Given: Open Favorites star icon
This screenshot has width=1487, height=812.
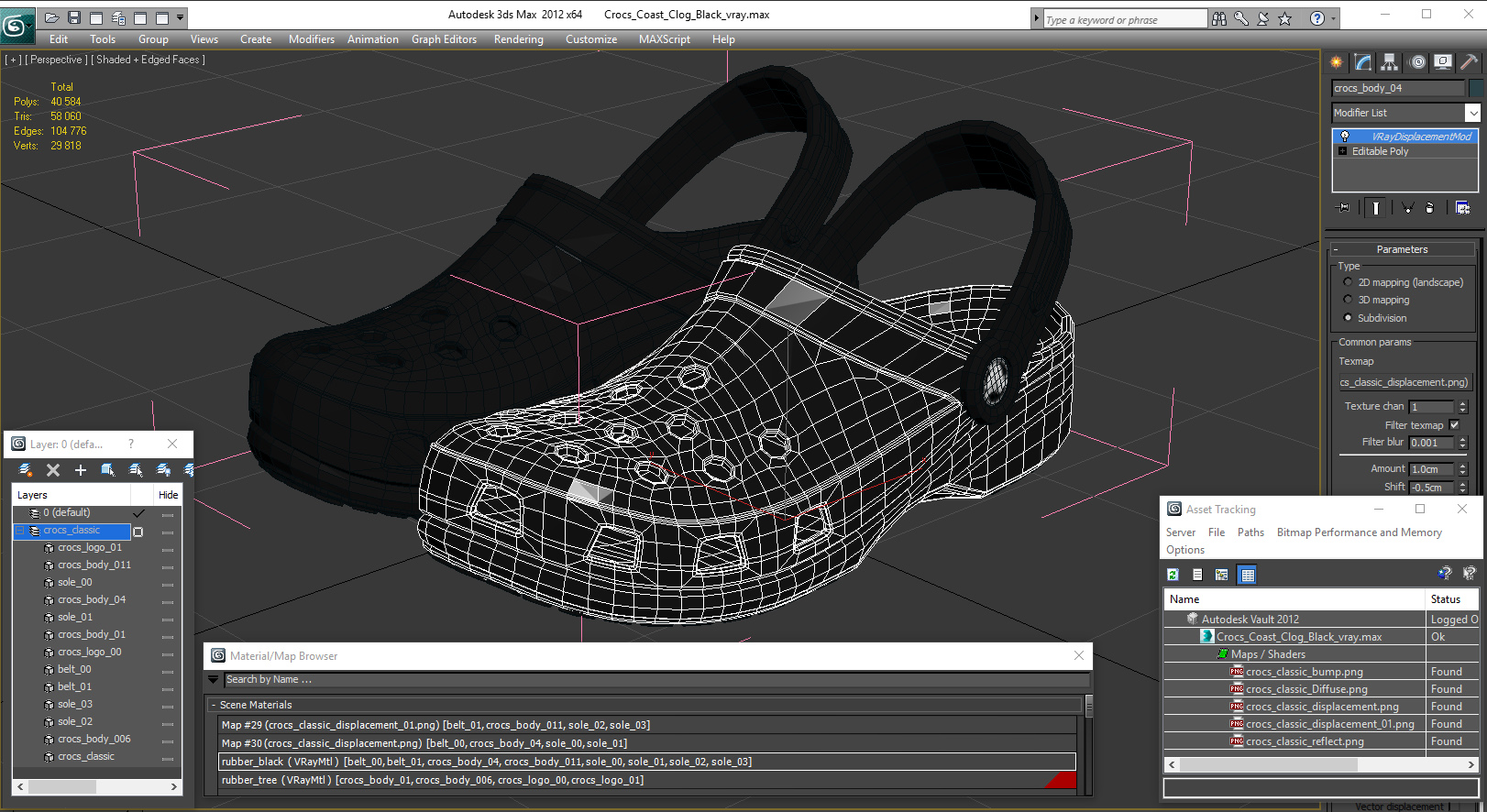Looking at the screenshot, I should pyautogui.click(x=1285, y=18).
